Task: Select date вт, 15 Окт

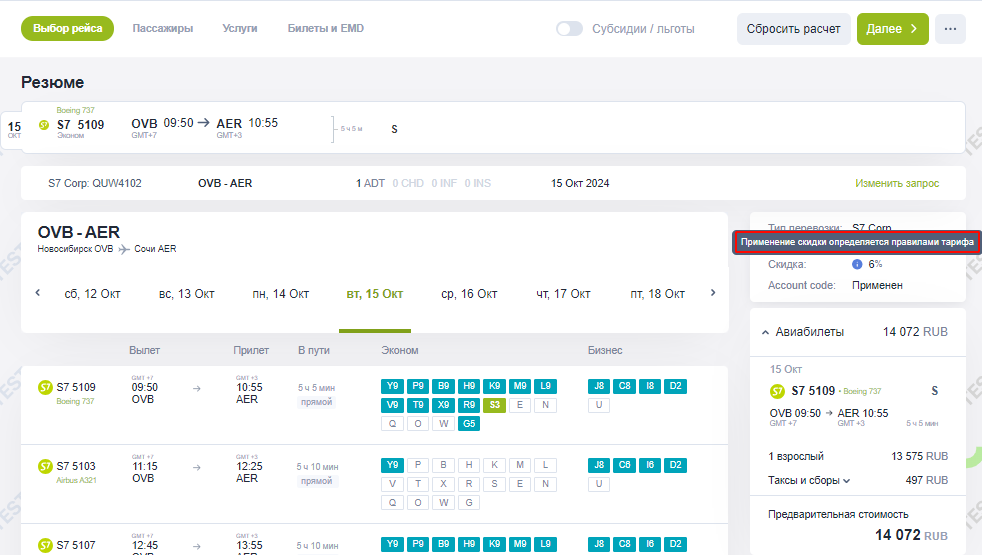Action: point(375,294)
